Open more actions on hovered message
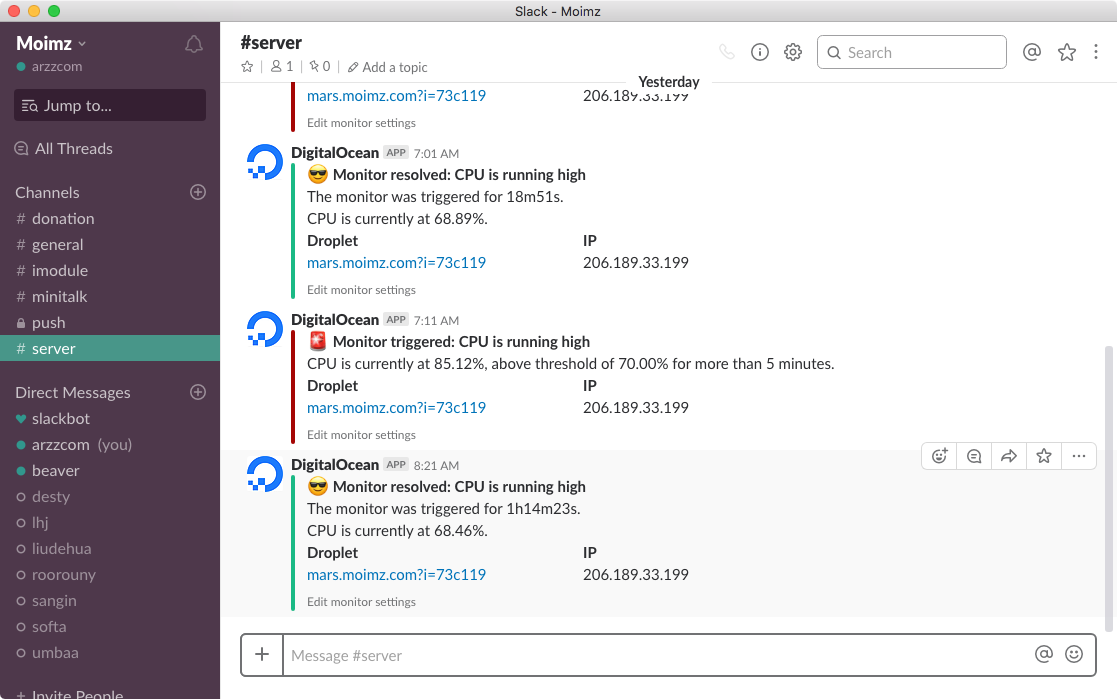This screenshot has height=699, width=1117. 1078,456
